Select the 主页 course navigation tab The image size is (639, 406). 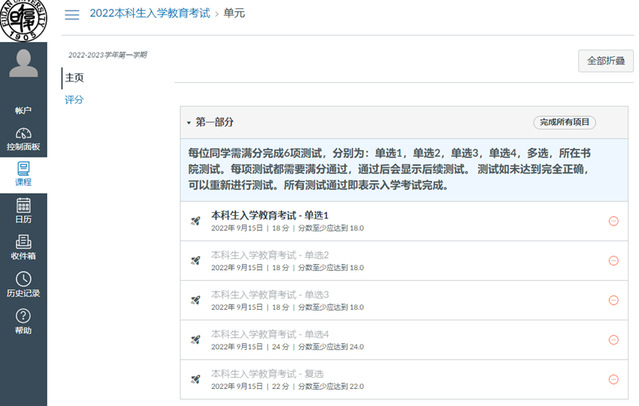pos(74,77)
